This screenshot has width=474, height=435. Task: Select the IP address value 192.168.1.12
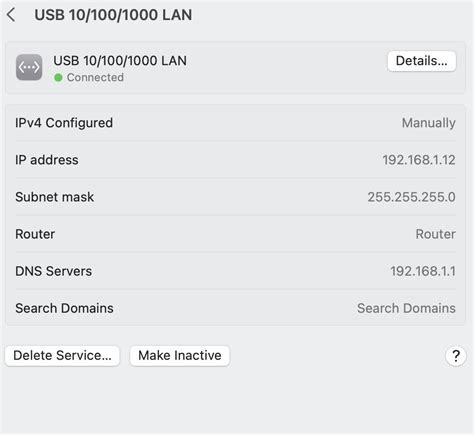click(x=419, y=160)
